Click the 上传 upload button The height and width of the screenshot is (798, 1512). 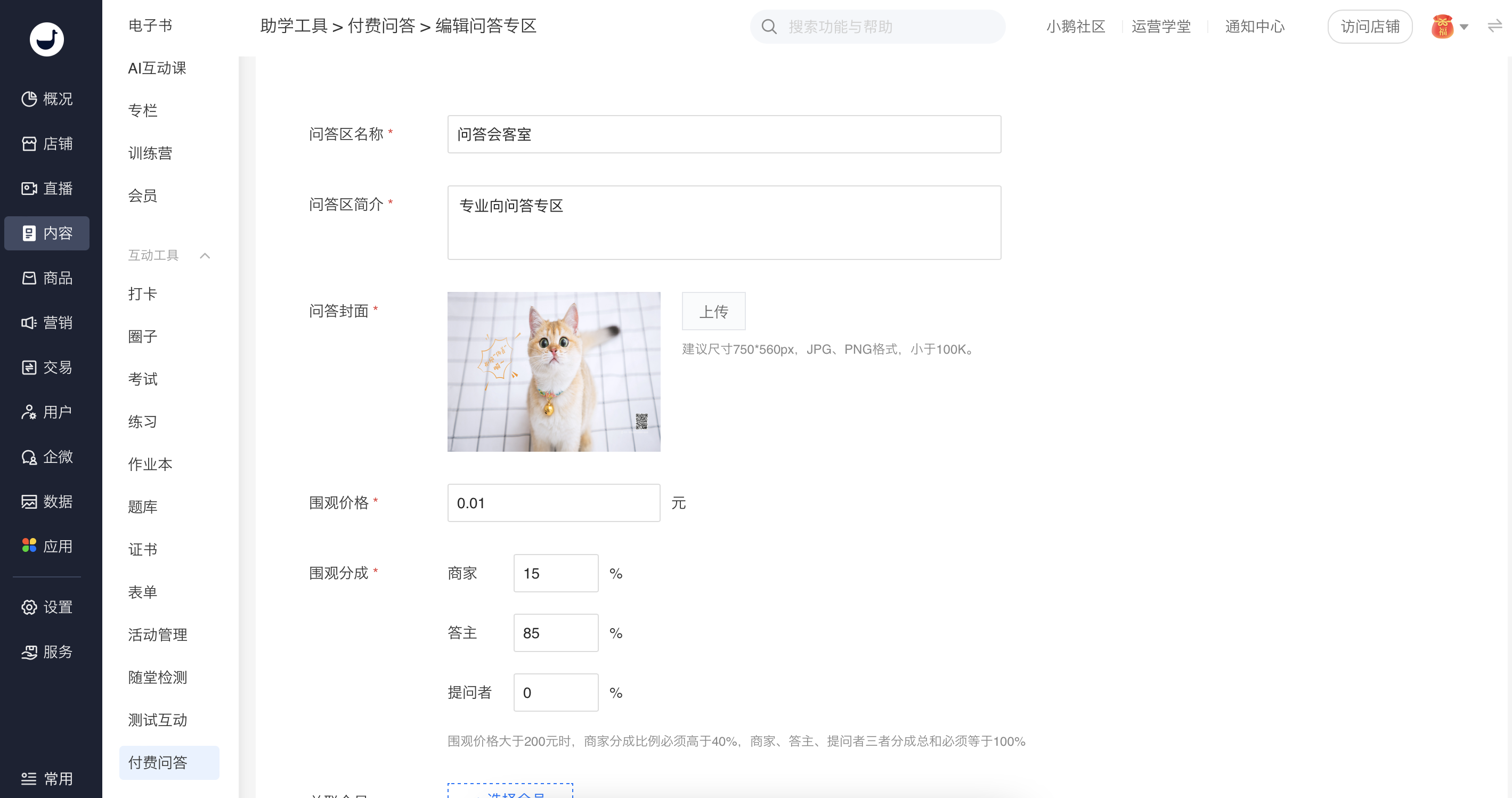tap(713, 312)
